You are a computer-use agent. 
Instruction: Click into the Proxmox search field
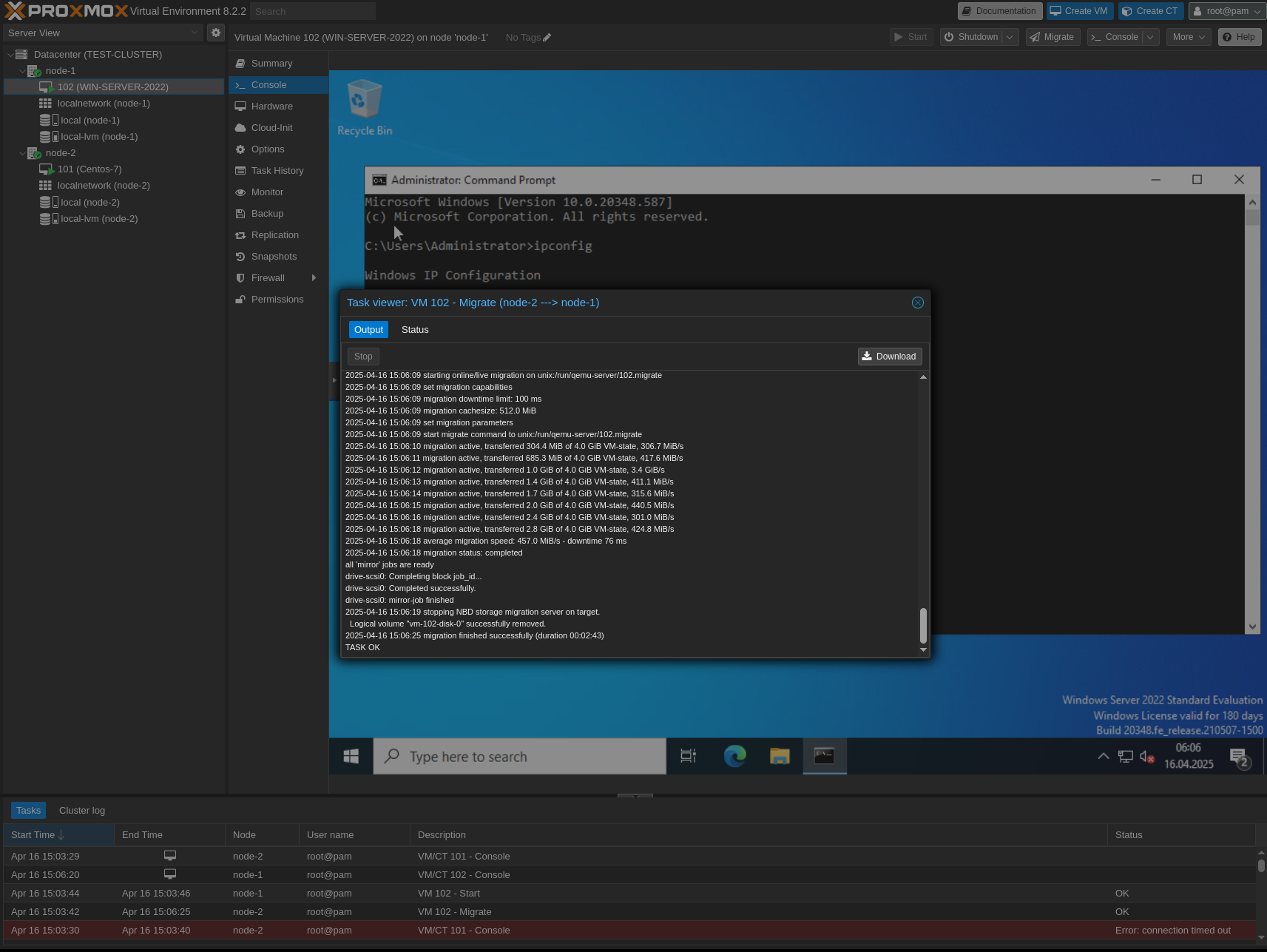[x=311, y=11]
